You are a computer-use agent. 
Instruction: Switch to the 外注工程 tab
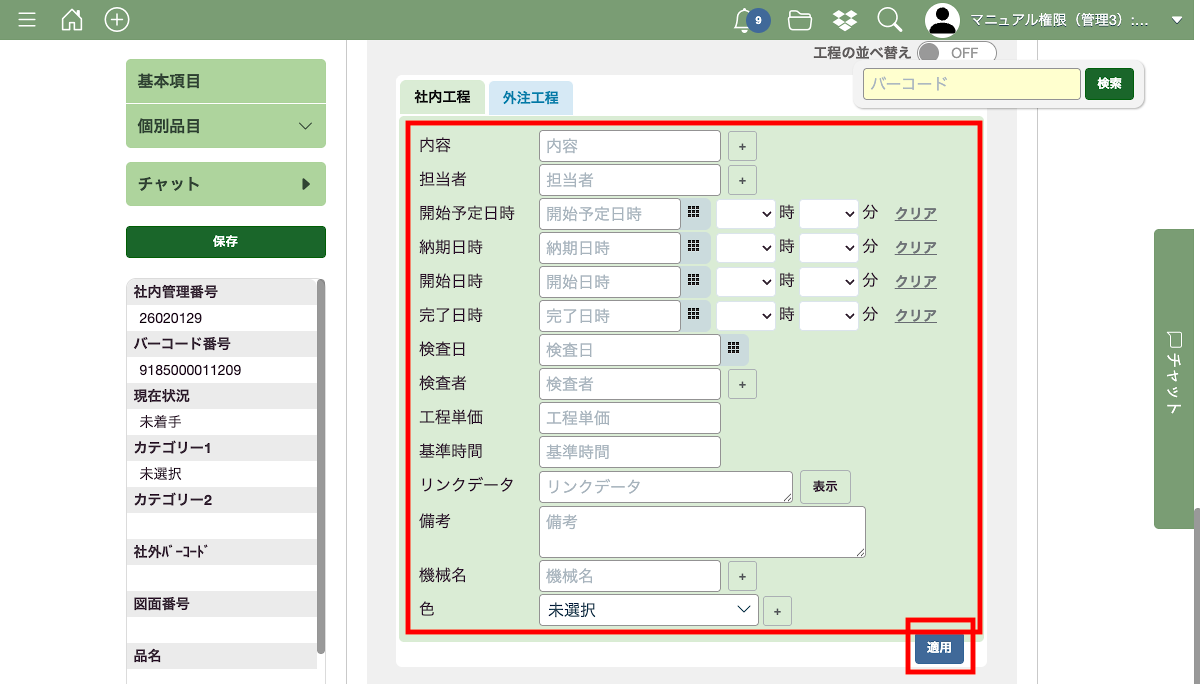(x=530, y=98)
